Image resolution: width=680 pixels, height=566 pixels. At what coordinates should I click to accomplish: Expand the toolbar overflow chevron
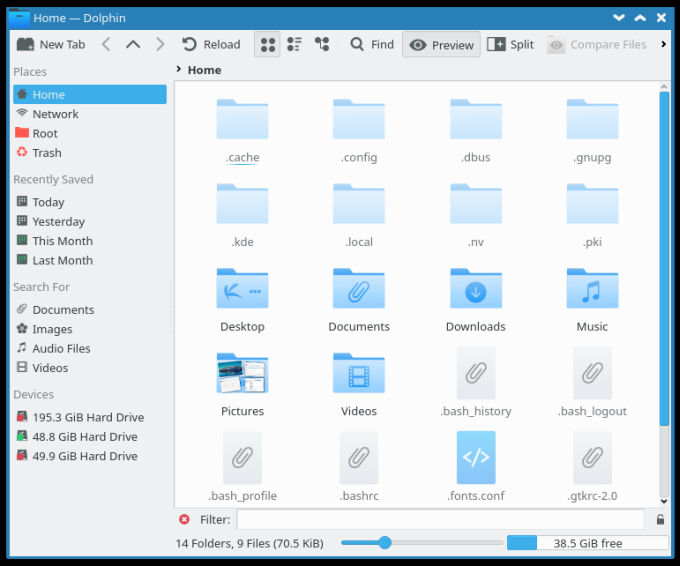[661, 44]
